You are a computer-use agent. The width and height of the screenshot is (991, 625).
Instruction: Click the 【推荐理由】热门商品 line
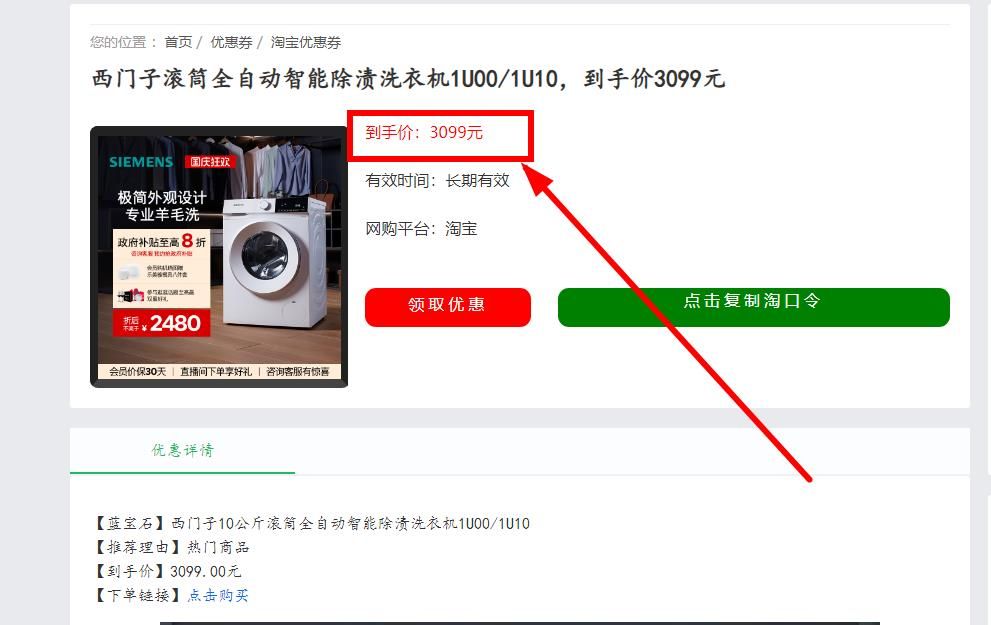171,547
